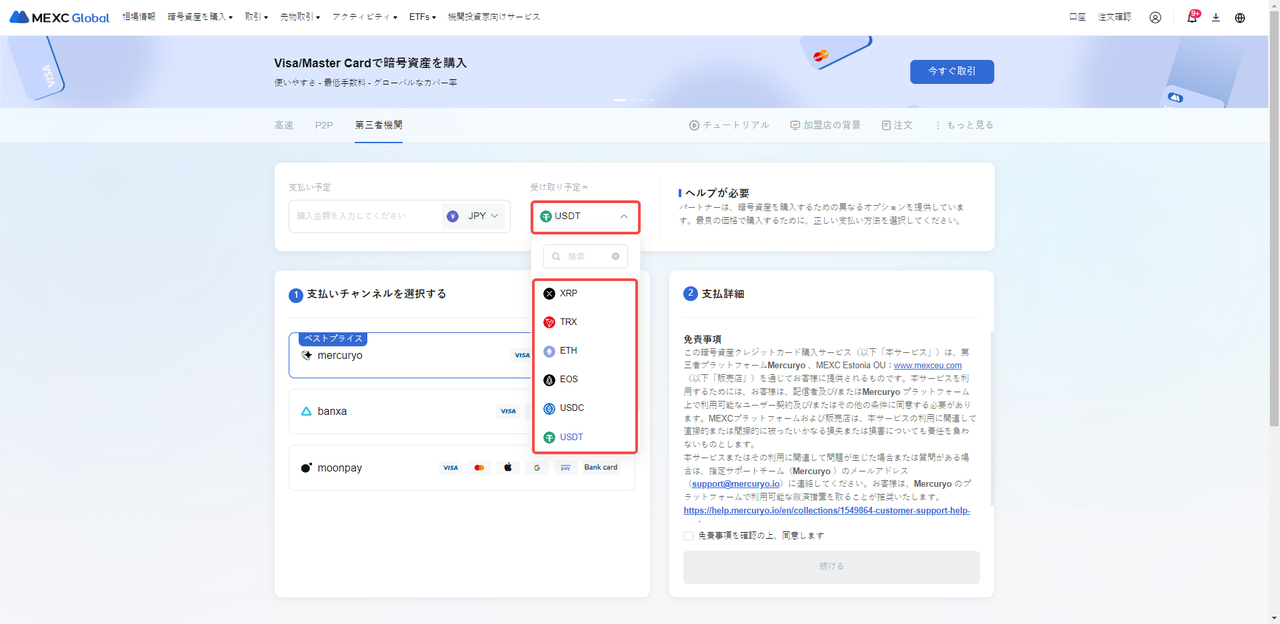Switch to the P2P tab

coord(324,125)
